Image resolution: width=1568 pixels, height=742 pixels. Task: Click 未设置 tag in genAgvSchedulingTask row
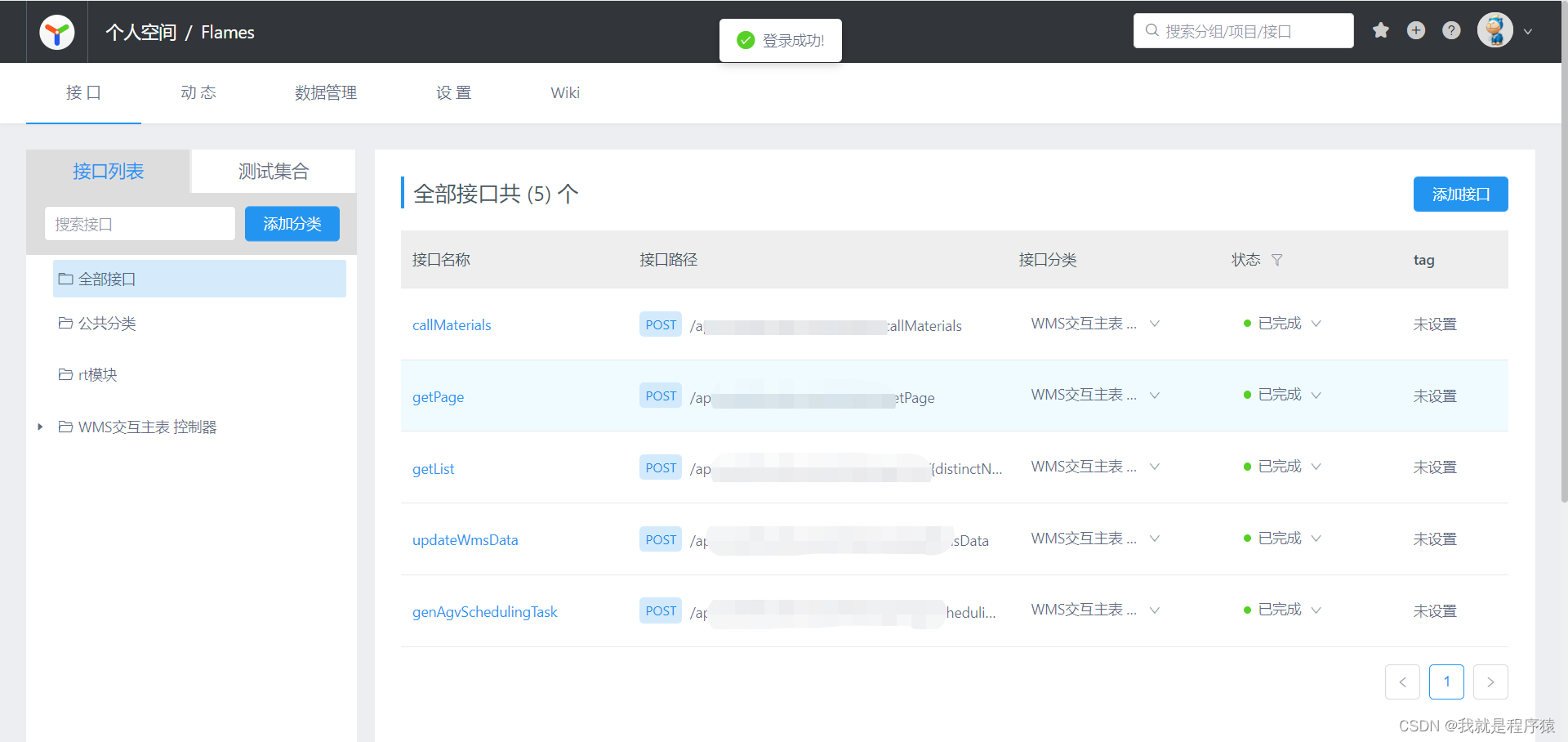[1435, 611]
